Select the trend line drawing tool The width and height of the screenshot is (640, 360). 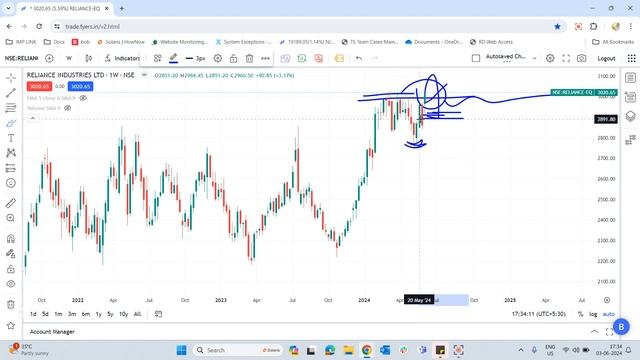(x=11, y=93)
